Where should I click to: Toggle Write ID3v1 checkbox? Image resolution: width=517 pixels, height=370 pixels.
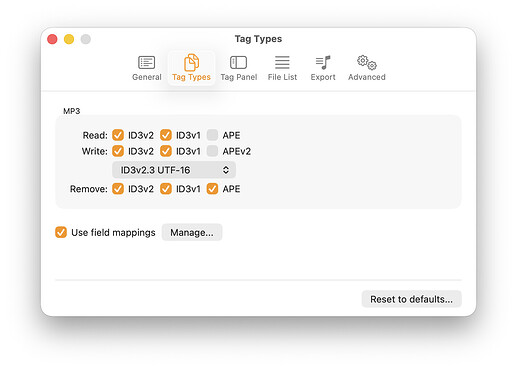(x=166, y=151)
